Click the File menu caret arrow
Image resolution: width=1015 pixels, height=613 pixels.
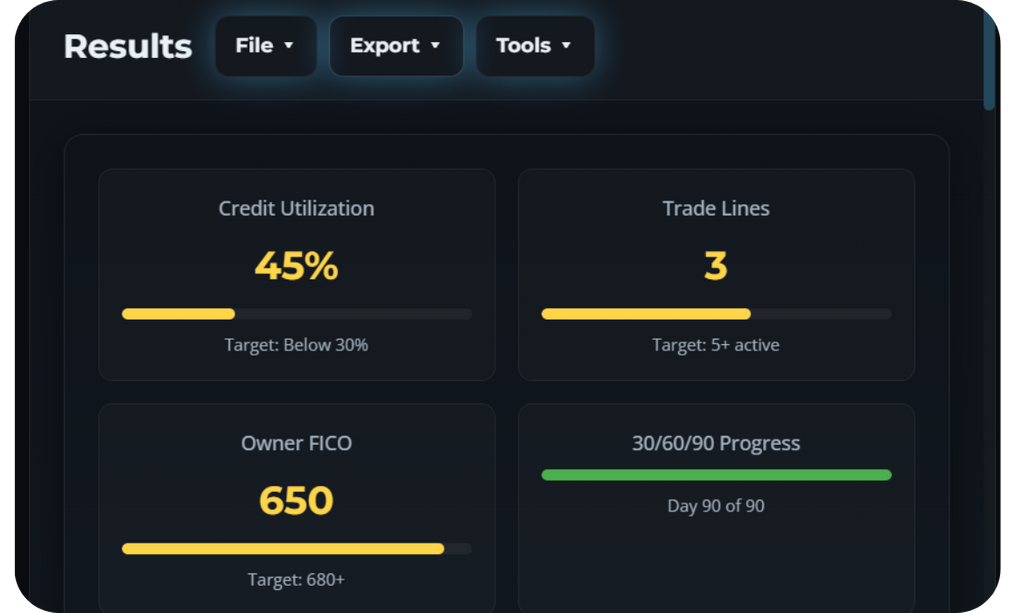[x=289, y=46]
